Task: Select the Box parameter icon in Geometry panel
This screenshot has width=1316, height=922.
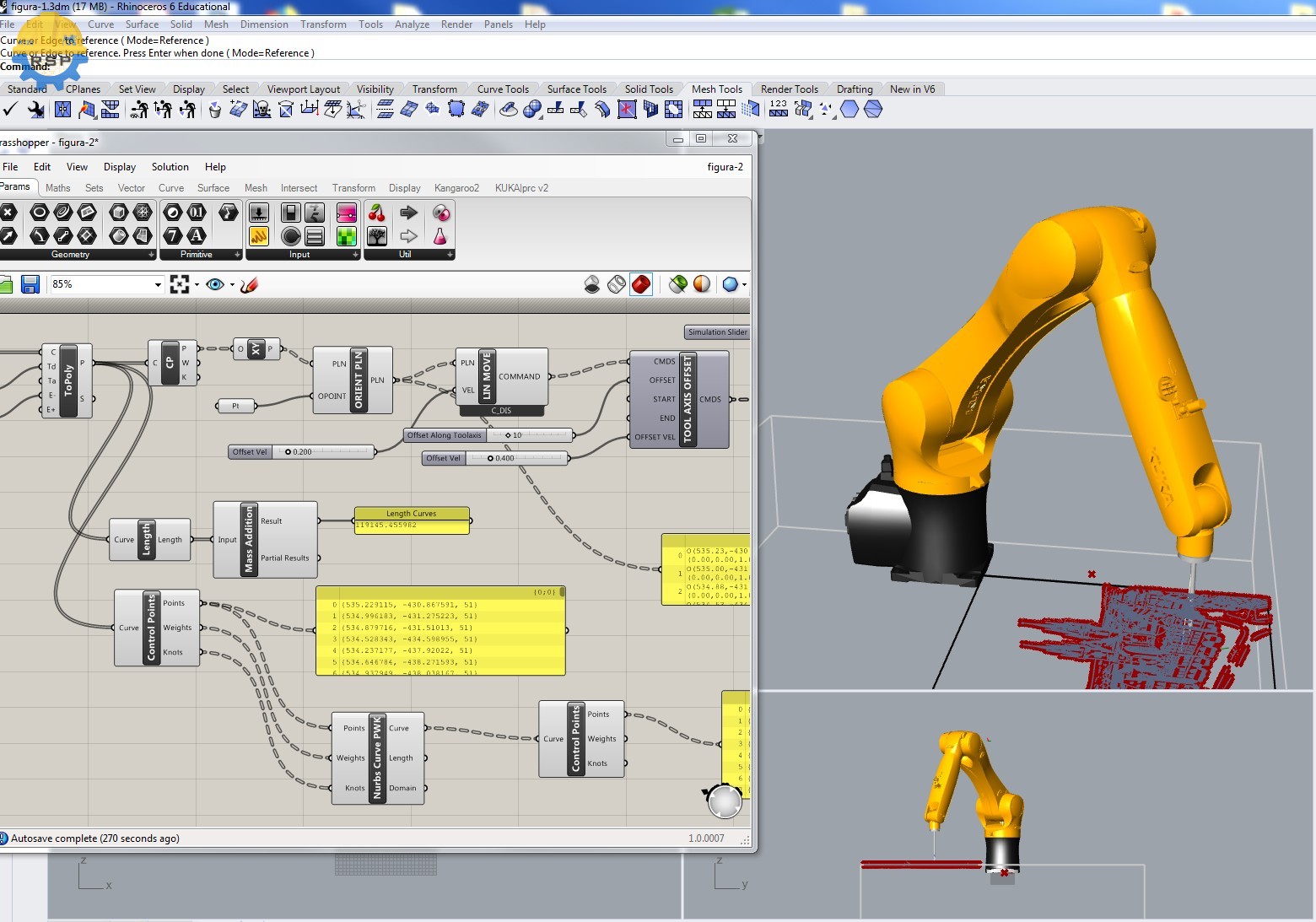Action: [x=119, y=213]
